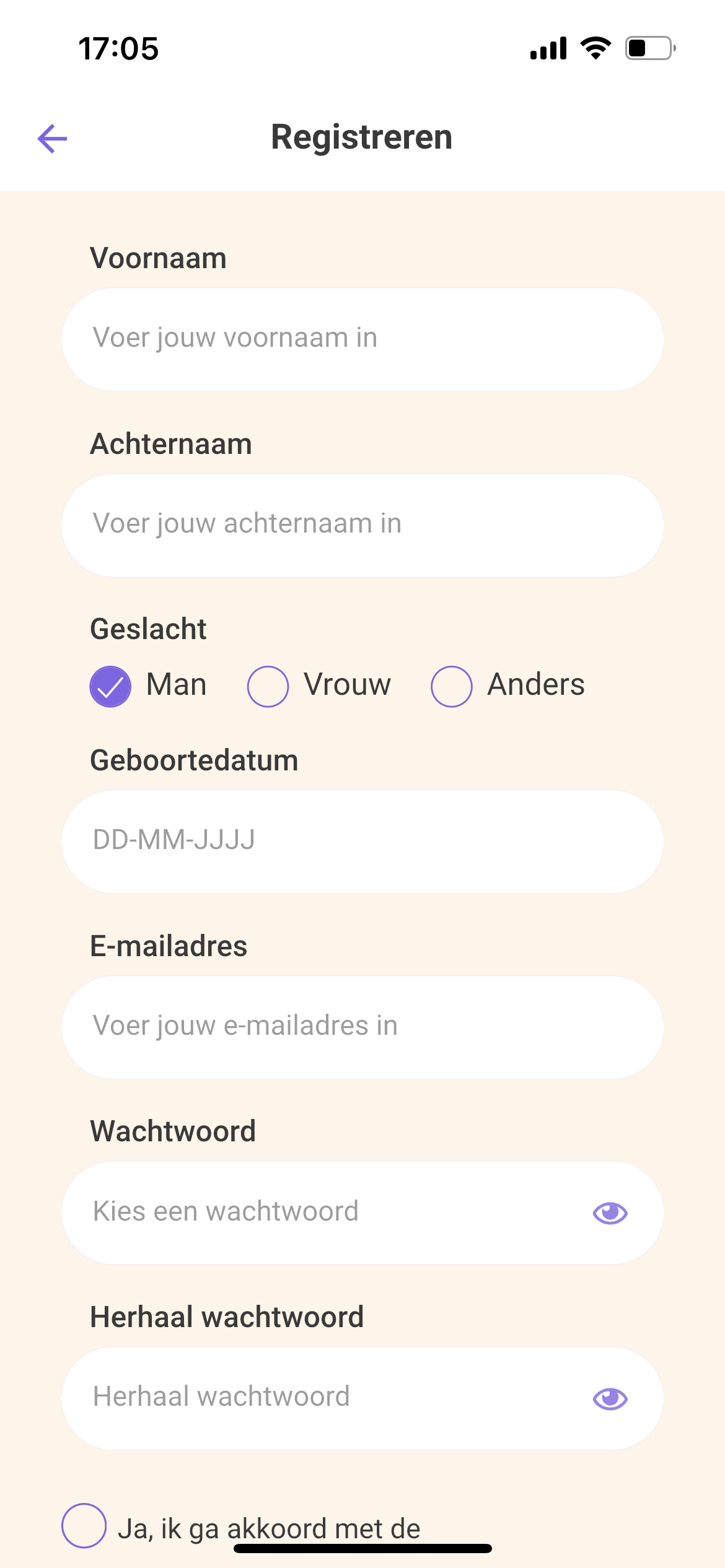
Task: Select the Vrouw gender option
Action: [x=268, y=686]
